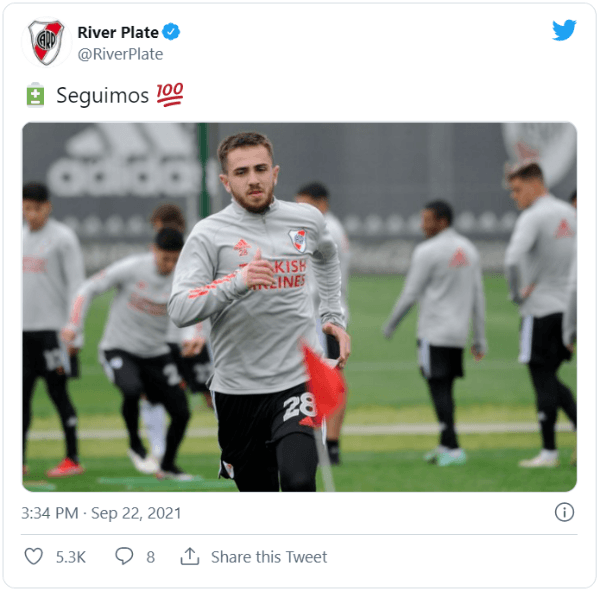The width and height of the screenshot is (600, 591).
Task: Click the red 100 emoji
Action: coord(170,95)
